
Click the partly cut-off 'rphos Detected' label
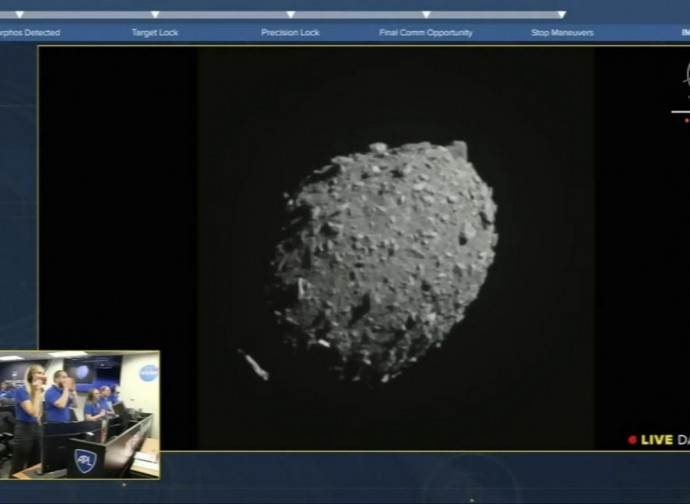(x=30, y=33)
